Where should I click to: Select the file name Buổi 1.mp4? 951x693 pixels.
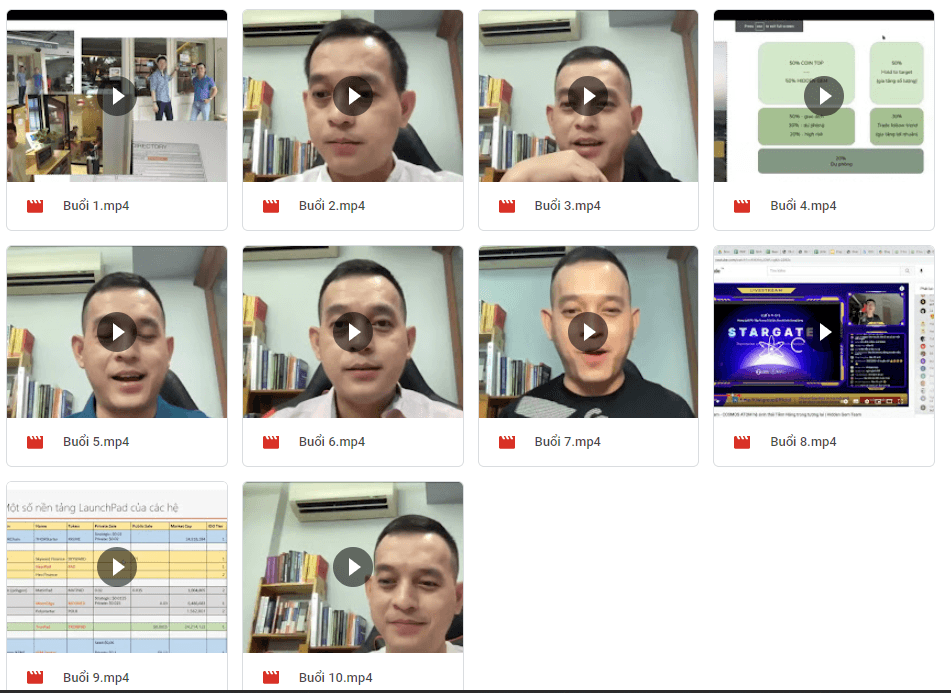[96, 206]
